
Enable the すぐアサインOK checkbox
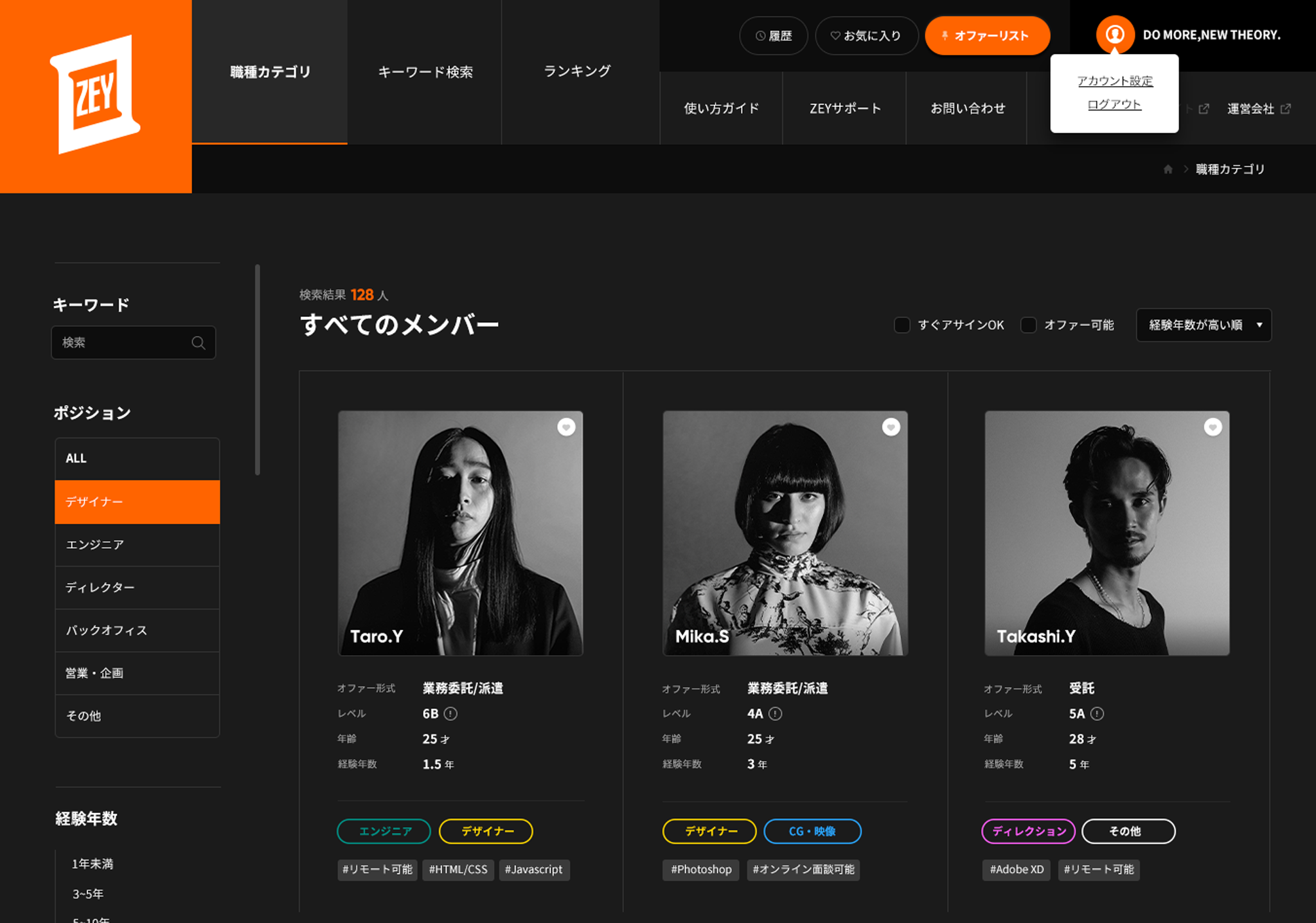click(x=902, y=325)
